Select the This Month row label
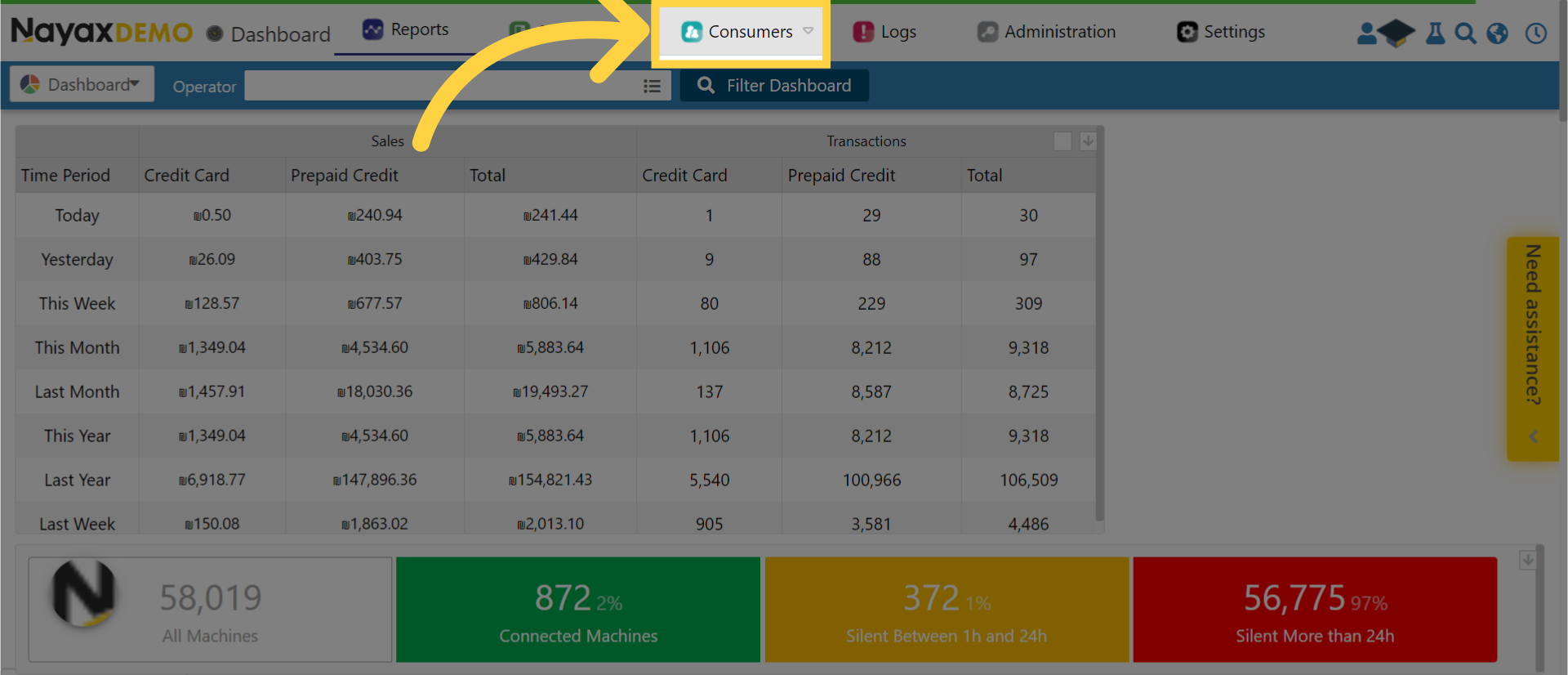Image resolution: width=1568 pixels, height=675 pixels. point(77,348)
